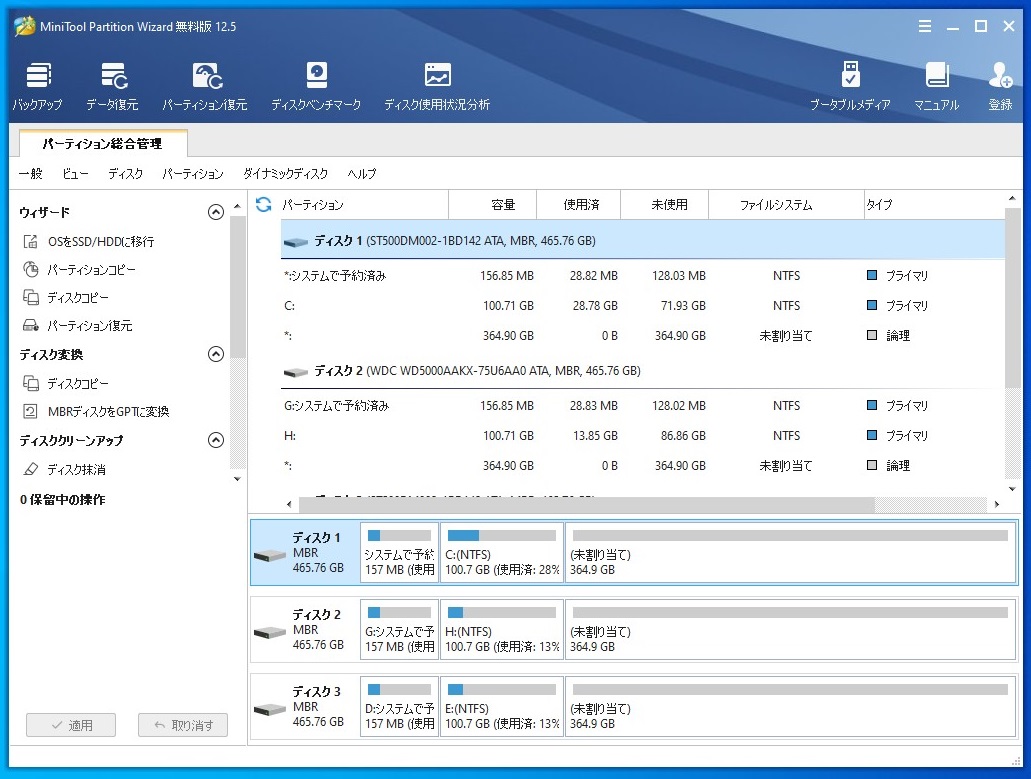Click sidebar scrollbar down arrow

[x=237, y=479]
